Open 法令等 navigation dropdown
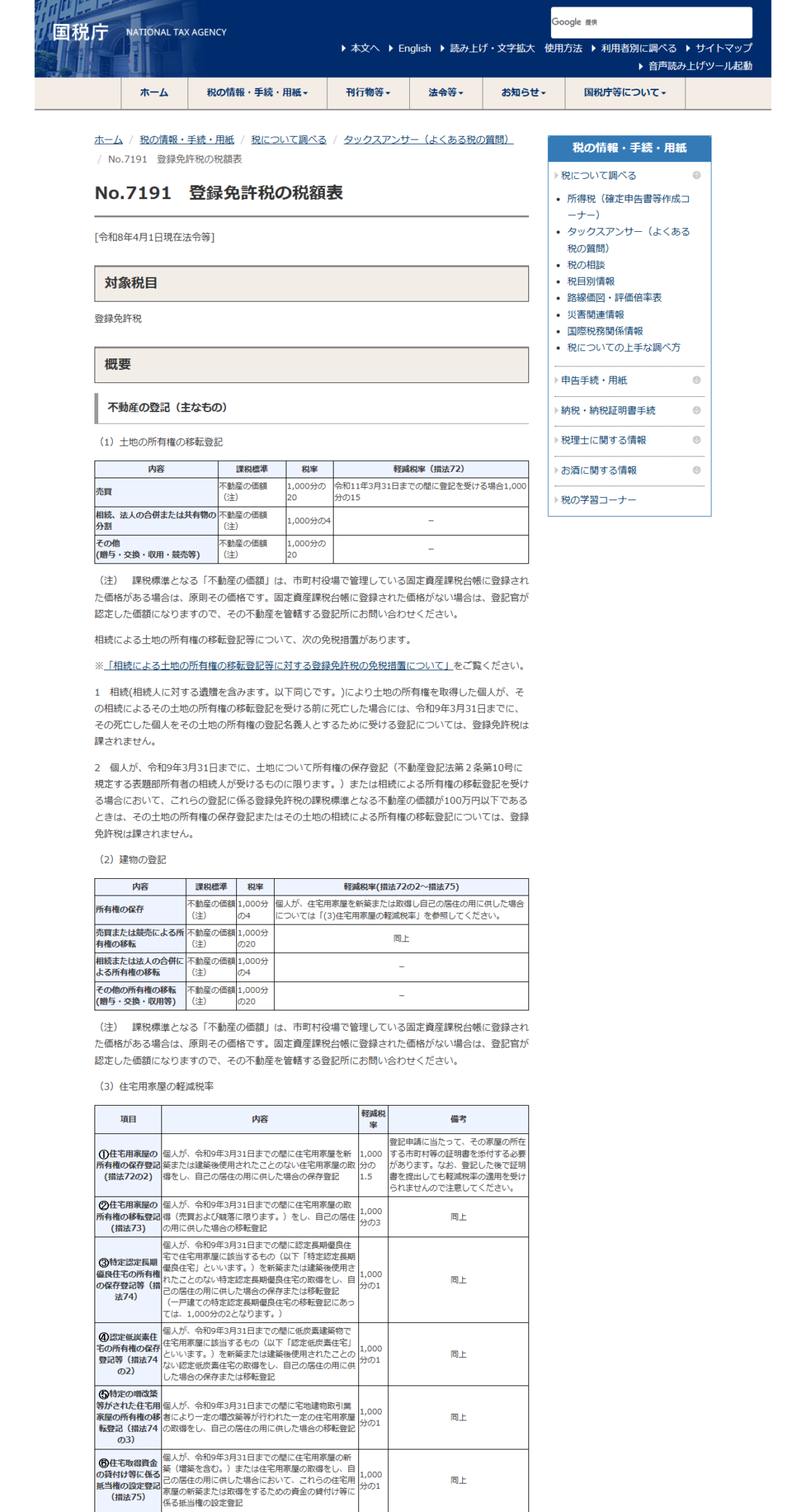806x1512 pixels. (x=446, y=92)
